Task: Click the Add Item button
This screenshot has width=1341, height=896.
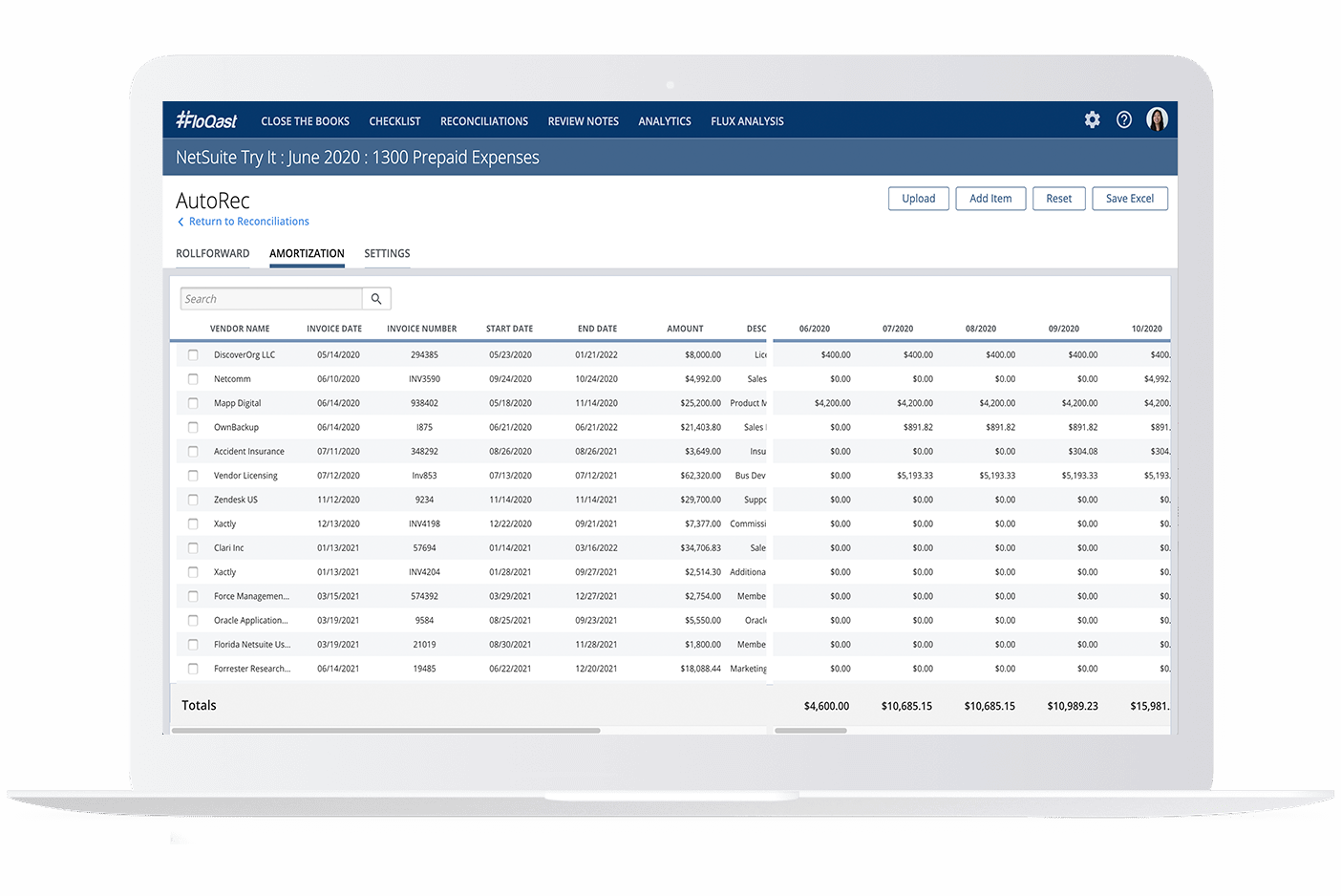Action: (990, 199)
